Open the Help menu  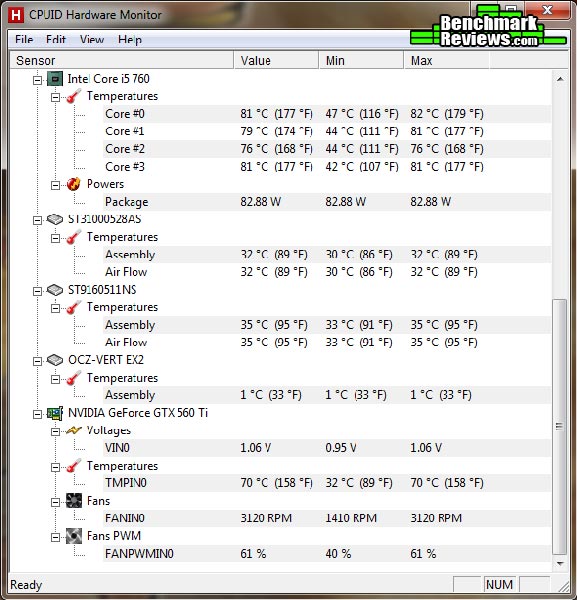pos(130,39)
